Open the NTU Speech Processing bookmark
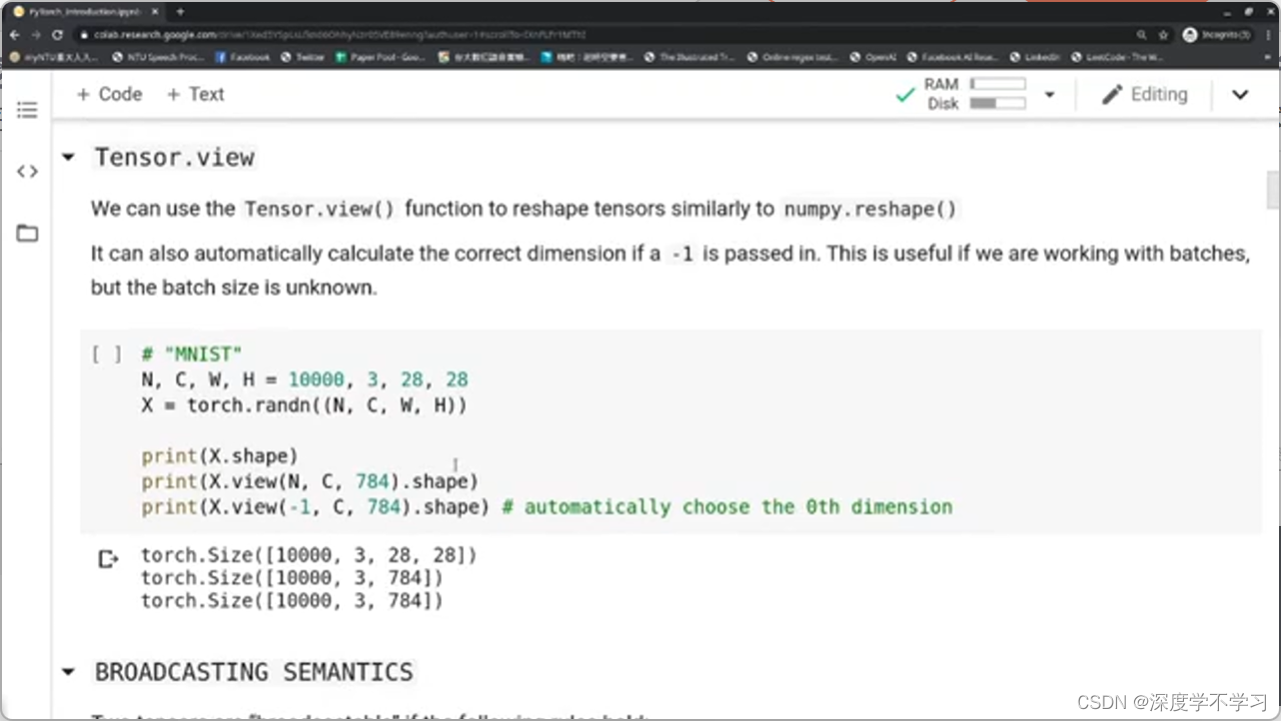 click(x=158, y=57)
